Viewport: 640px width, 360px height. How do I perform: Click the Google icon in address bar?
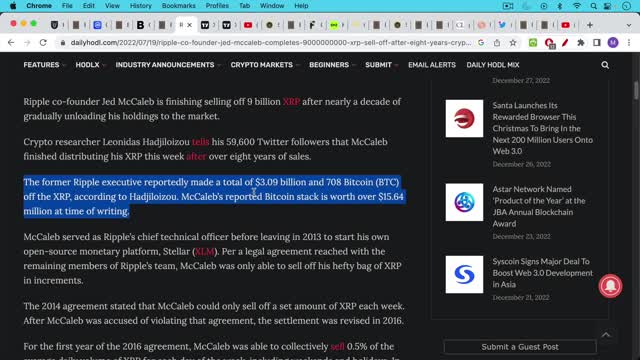pyautogui.click(x=481, y=42)
